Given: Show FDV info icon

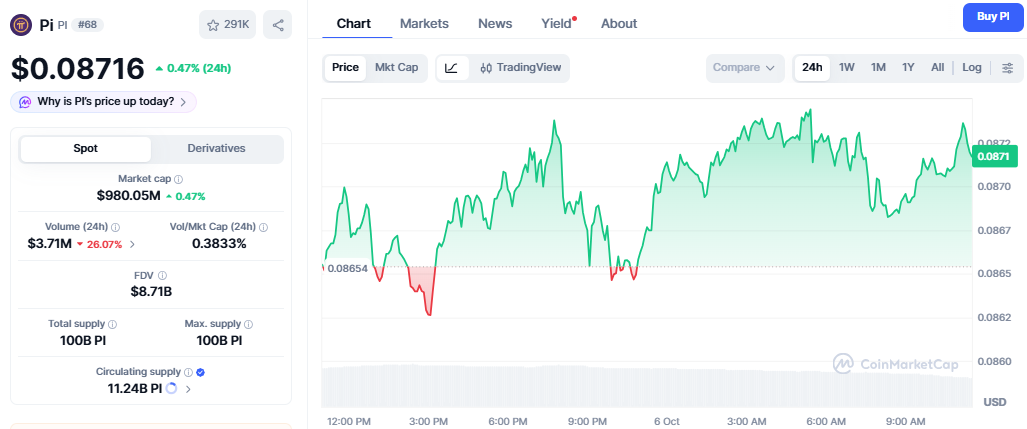Looking at the screenshot, I should pyautogui.click(x=162, y=276).
